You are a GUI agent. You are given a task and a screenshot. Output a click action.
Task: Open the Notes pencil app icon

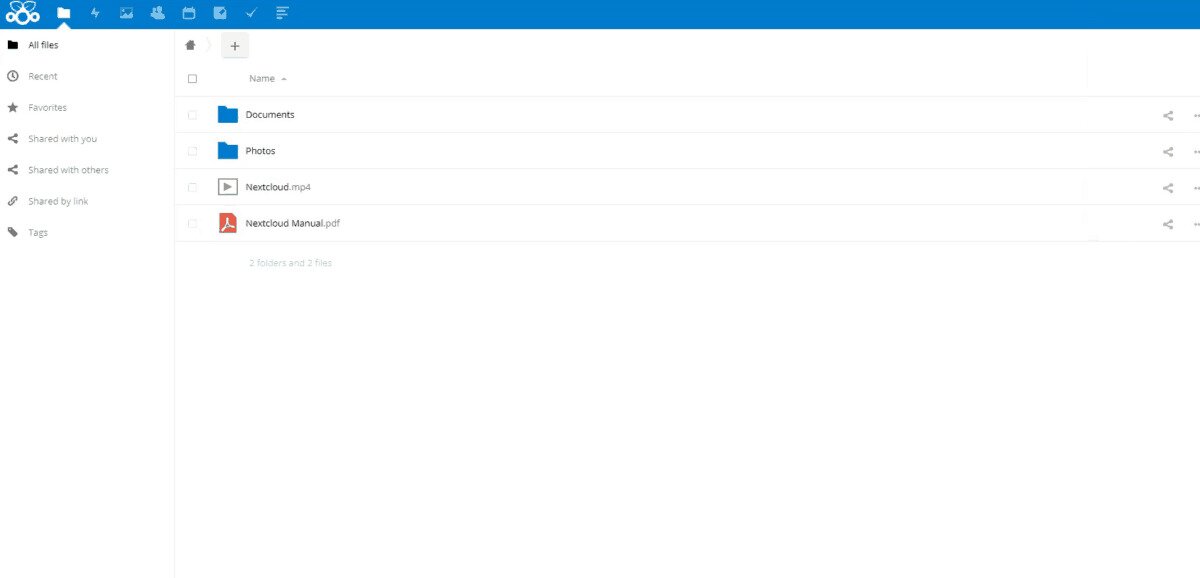coord(220,13)
